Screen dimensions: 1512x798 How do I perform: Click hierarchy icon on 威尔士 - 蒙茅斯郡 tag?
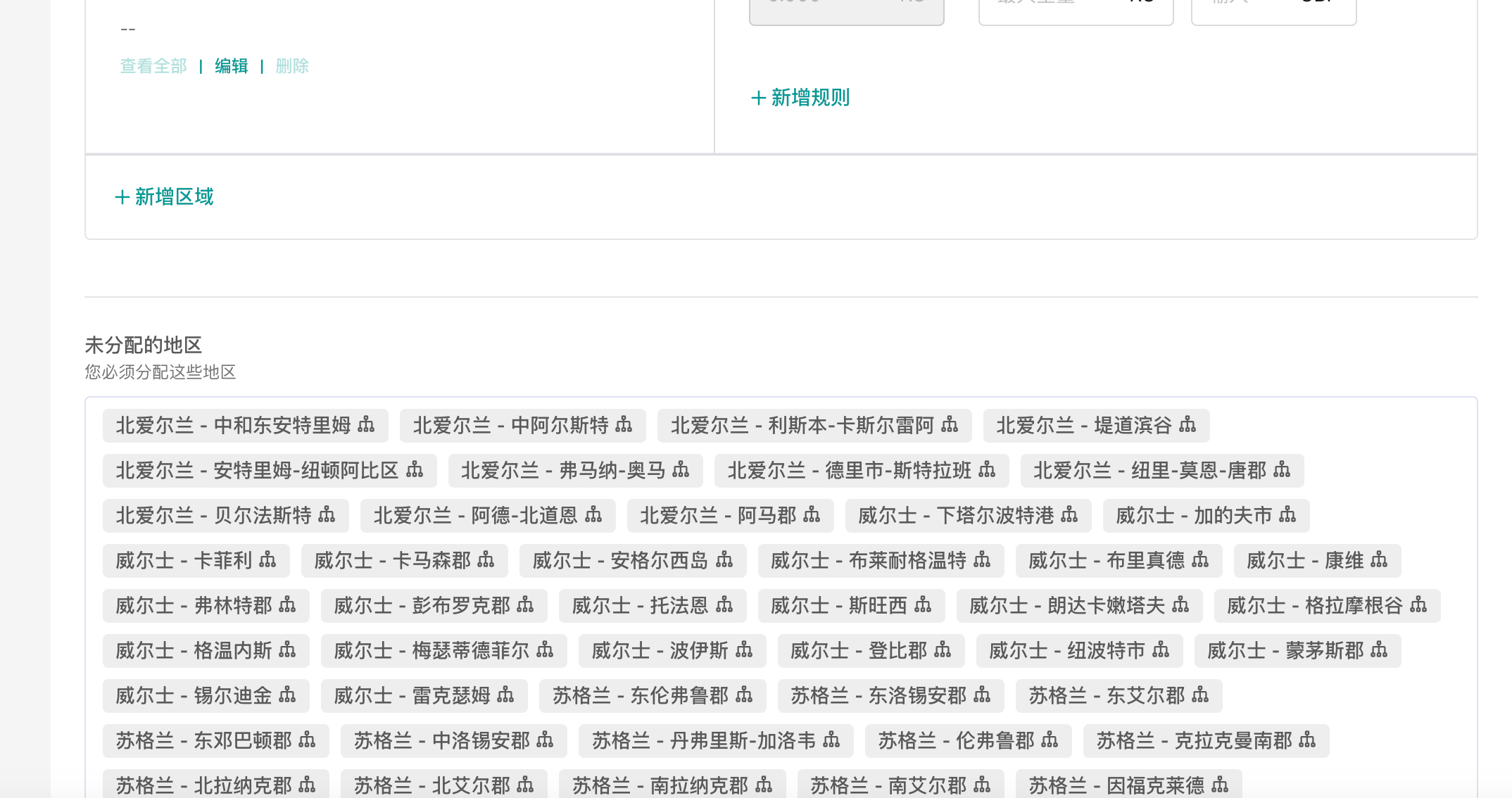(1378, 650)
